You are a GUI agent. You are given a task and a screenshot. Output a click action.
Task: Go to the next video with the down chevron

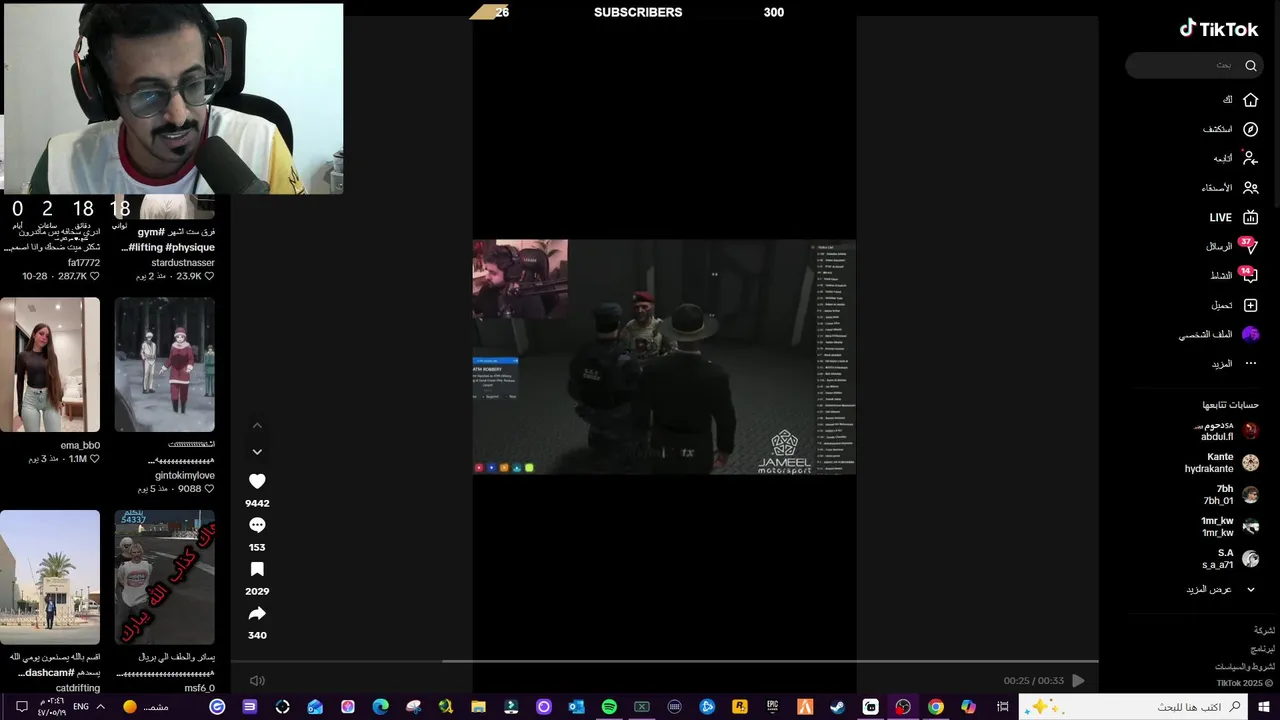point(257,452)
